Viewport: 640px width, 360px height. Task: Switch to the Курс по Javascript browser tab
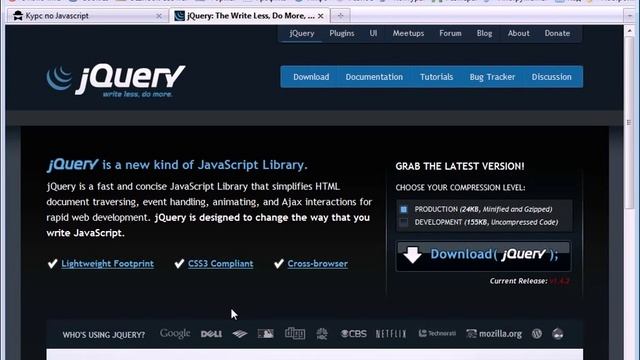point(87,16)
